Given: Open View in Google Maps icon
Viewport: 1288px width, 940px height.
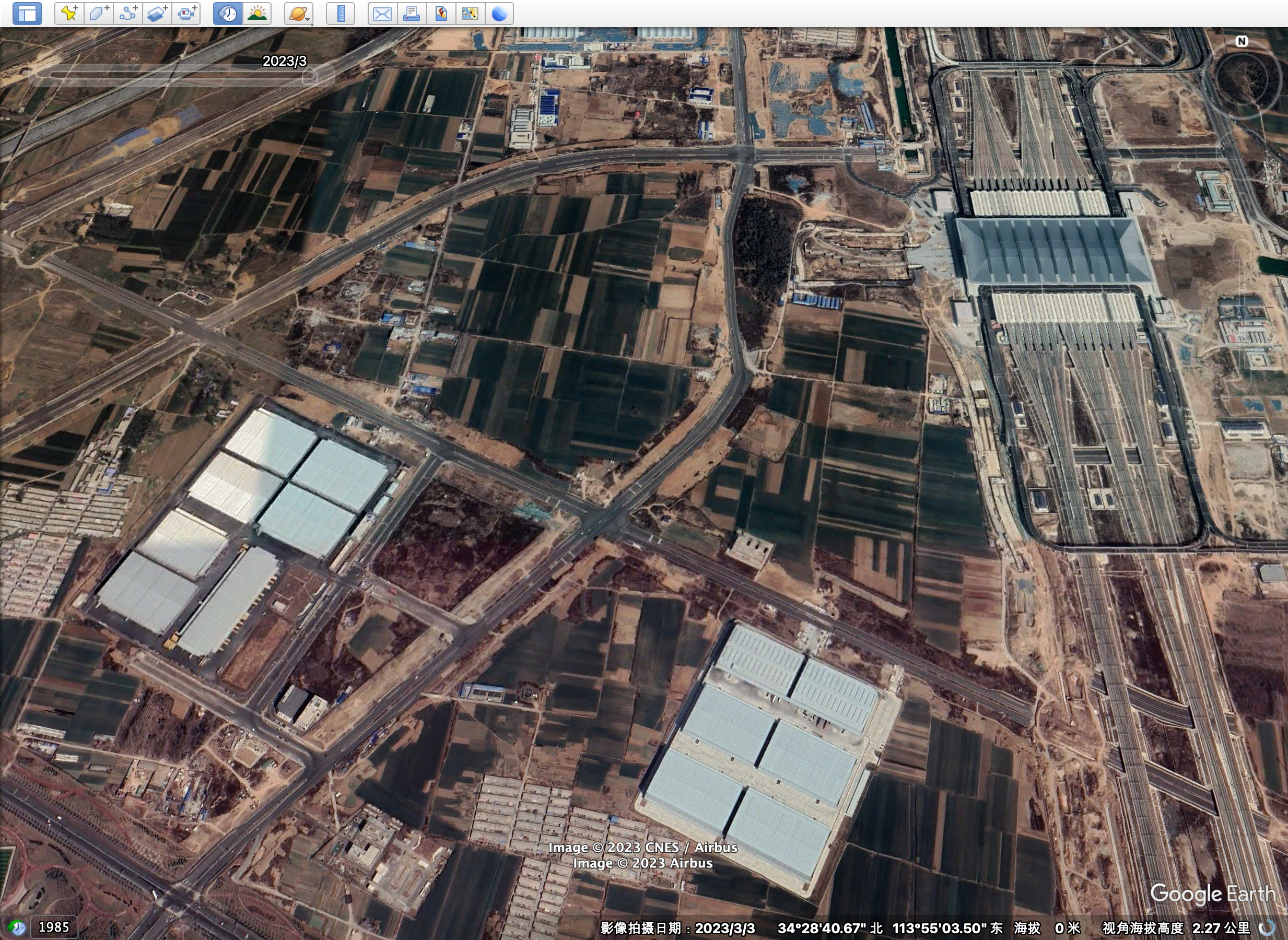Looking at the screenshot, I should click(x=470, y=13).
